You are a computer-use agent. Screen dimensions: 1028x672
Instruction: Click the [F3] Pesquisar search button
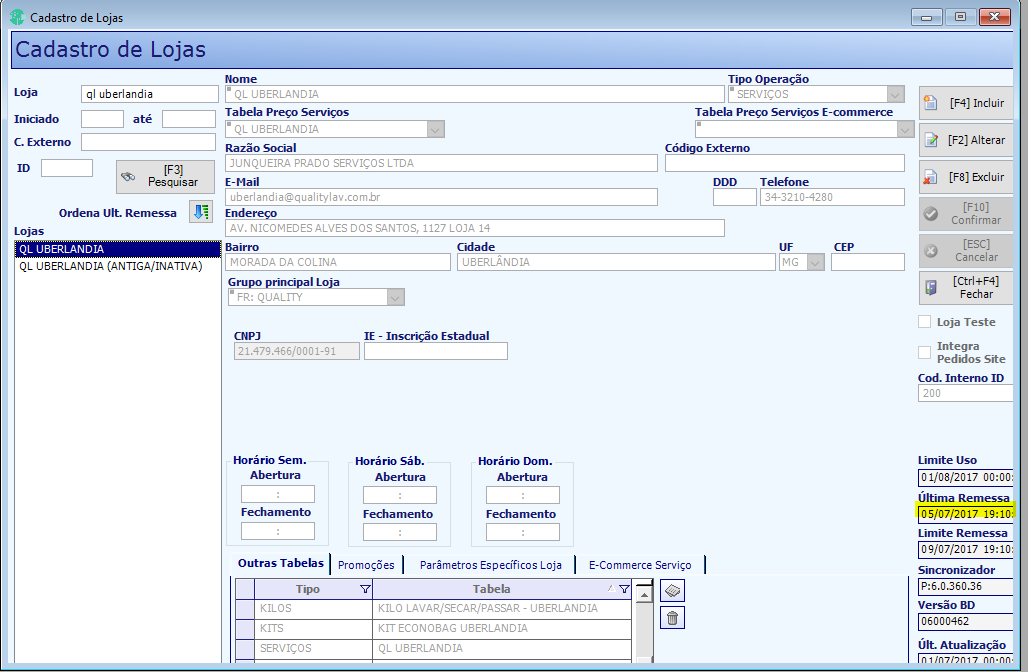(x=165, y=176)
